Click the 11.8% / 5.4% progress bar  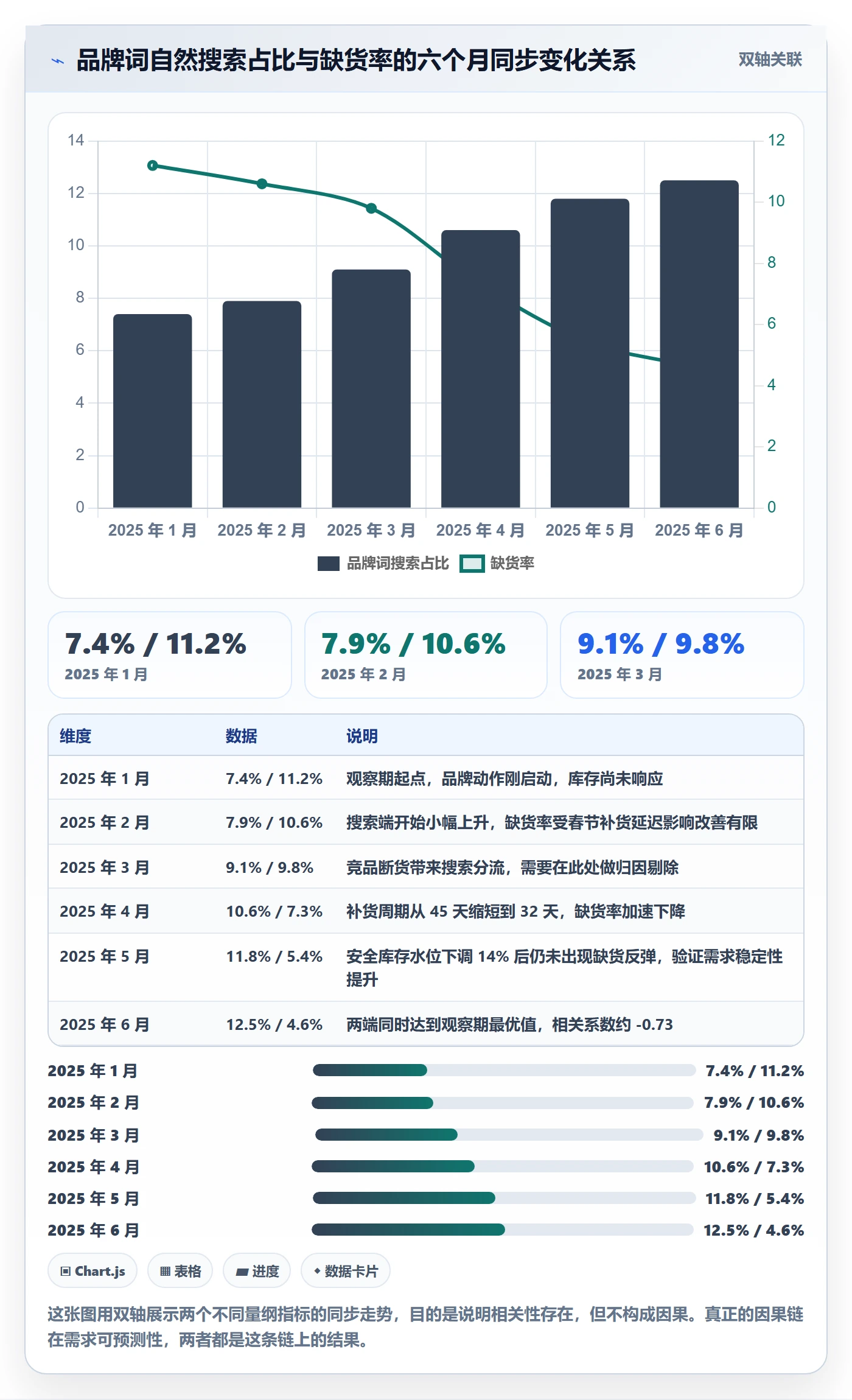504,1198
